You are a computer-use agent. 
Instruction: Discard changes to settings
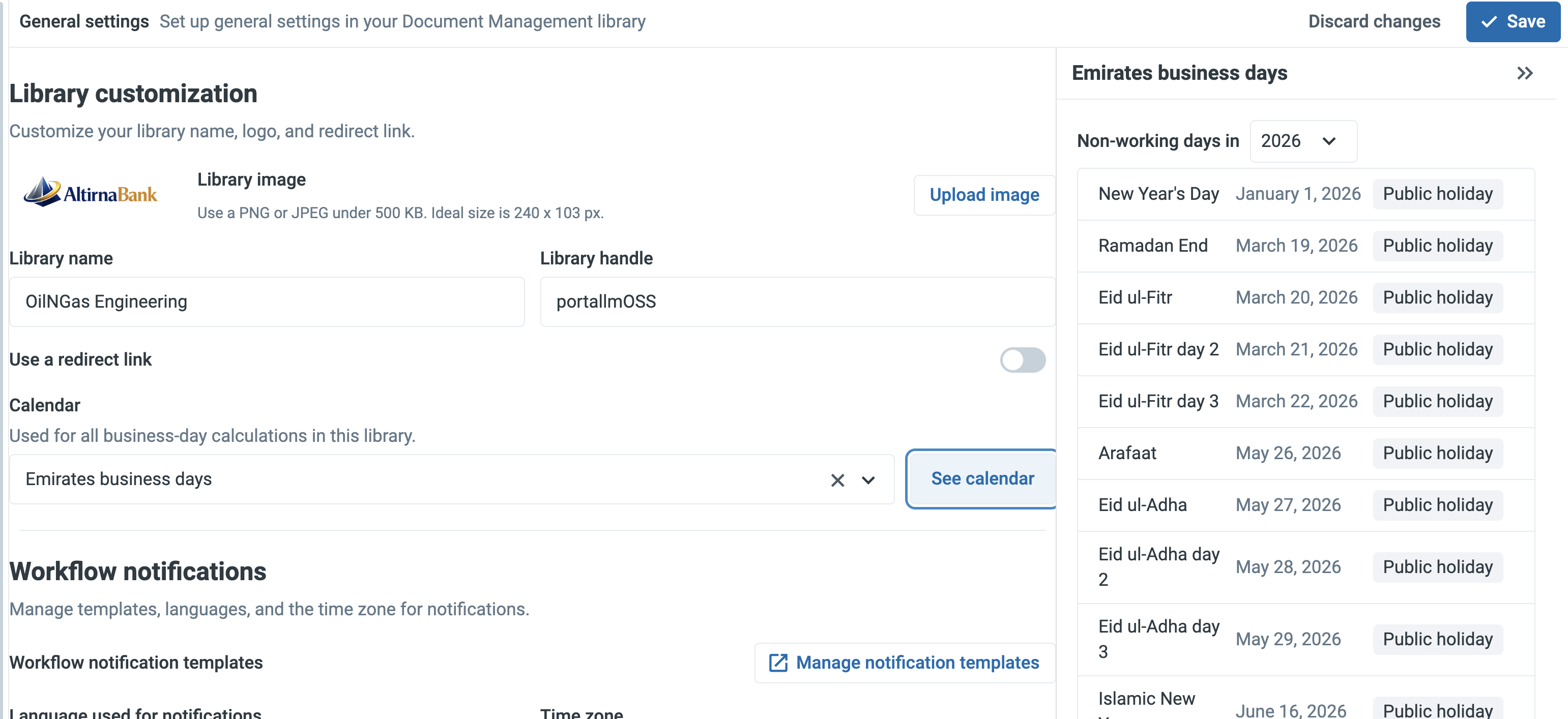[1374, 21]
